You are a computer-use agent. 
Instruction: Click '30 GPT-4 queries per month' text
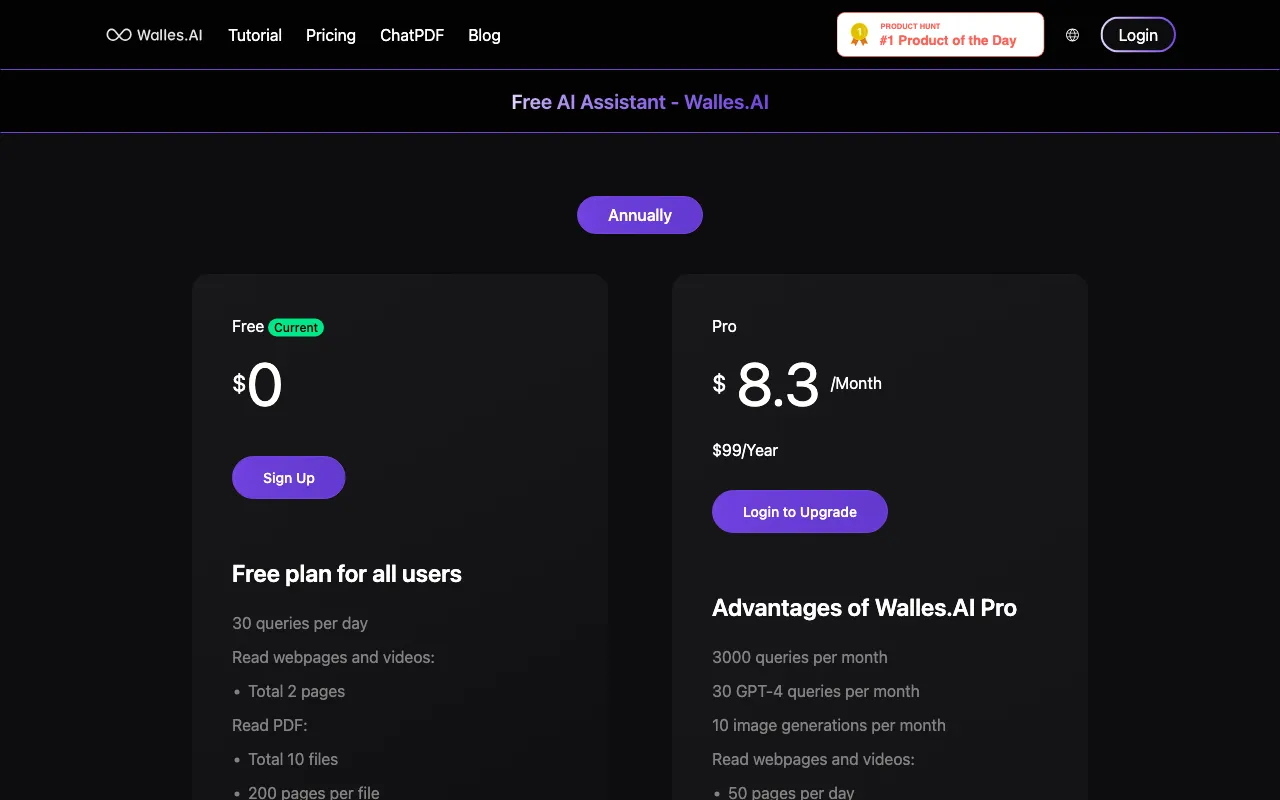[x=816, y=691]
